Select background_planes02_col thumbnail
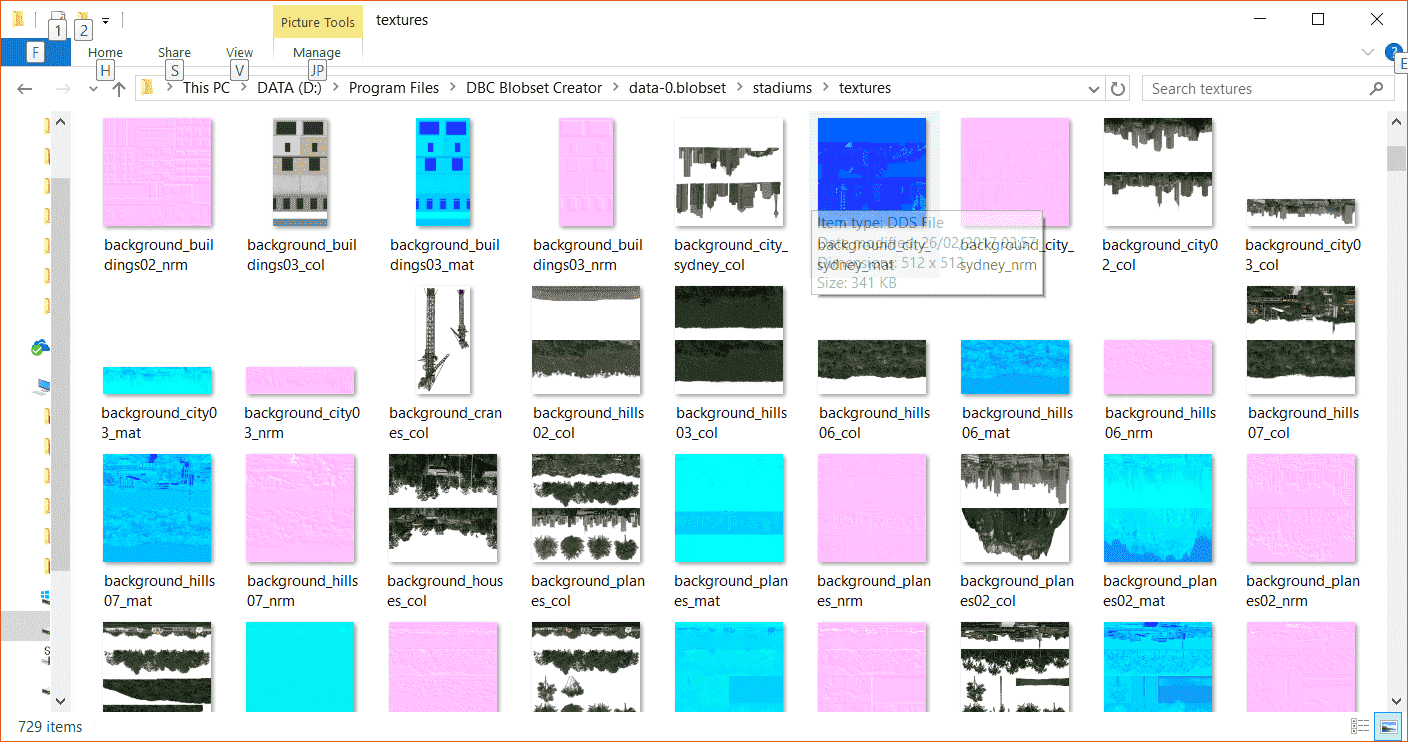Screen dimensions: 1408x742 click(x=1016, y=508)
